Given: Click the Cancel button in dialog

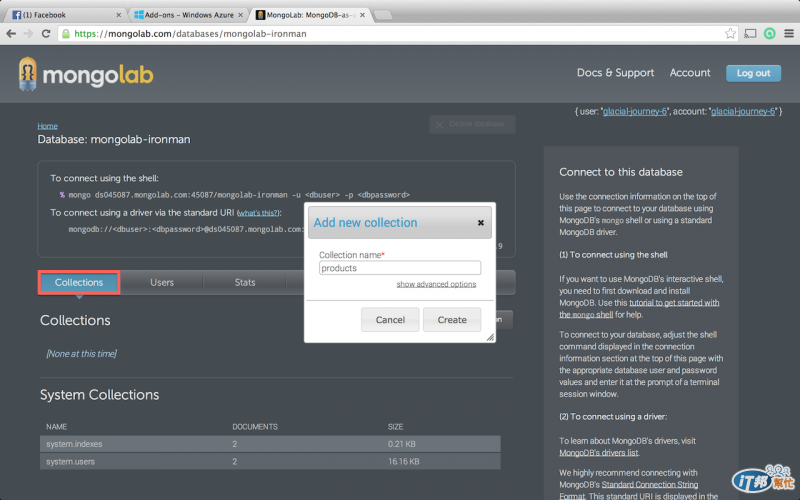Looking at the screenshot, I should pos(390,319).
